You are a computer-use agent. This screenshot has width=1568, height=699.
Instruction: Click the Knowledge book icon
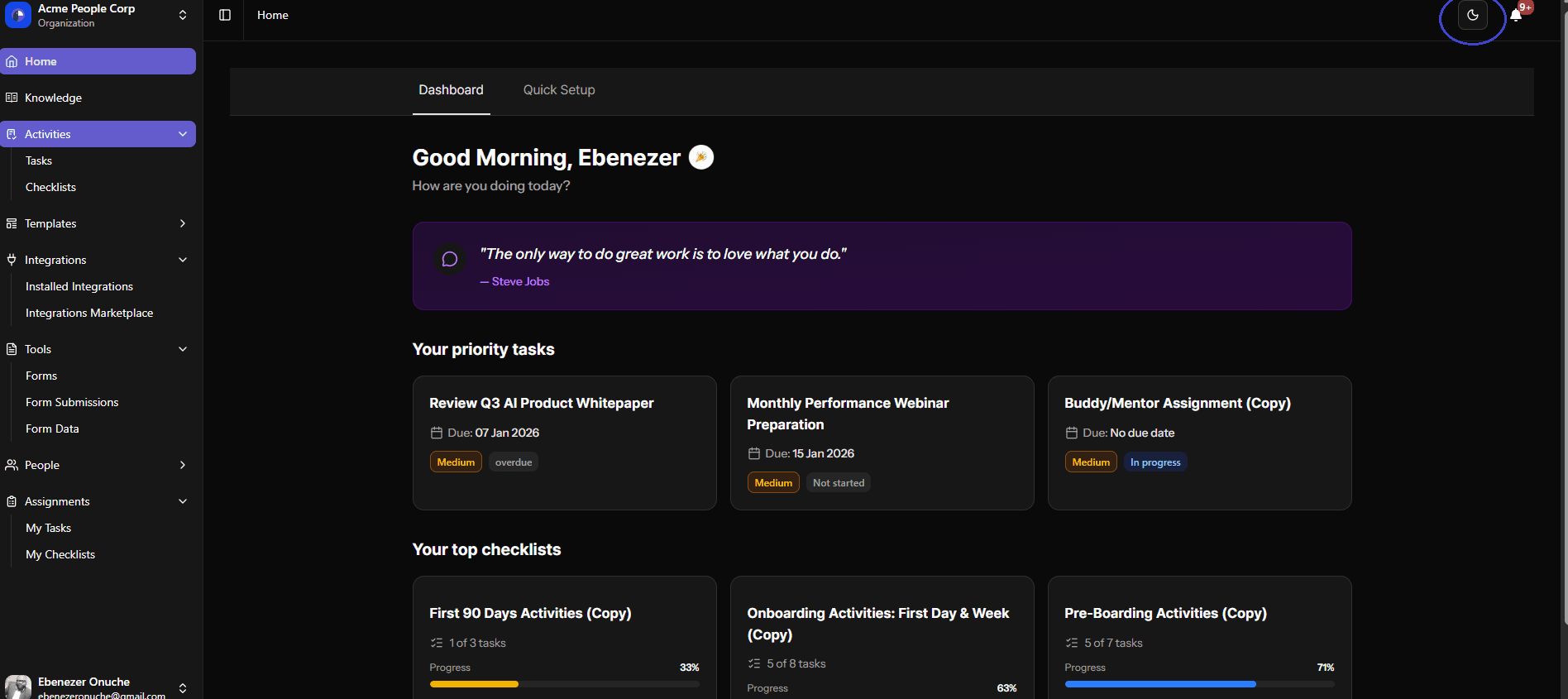(12, 98)
